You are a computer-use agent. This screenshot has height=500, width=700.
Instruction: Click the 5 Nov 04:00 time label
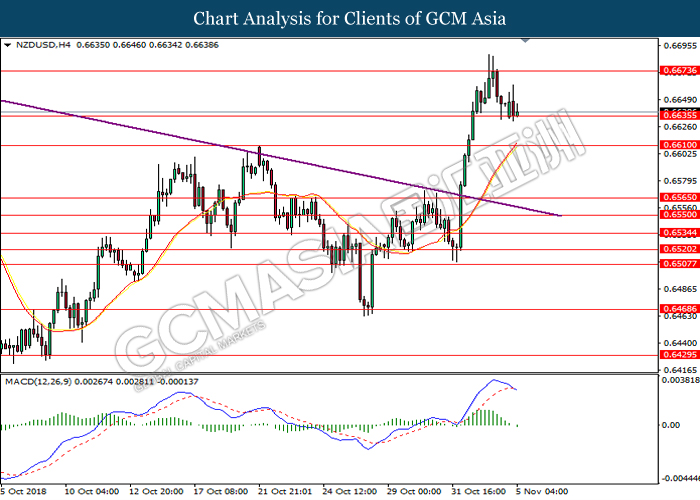(542, 492)
